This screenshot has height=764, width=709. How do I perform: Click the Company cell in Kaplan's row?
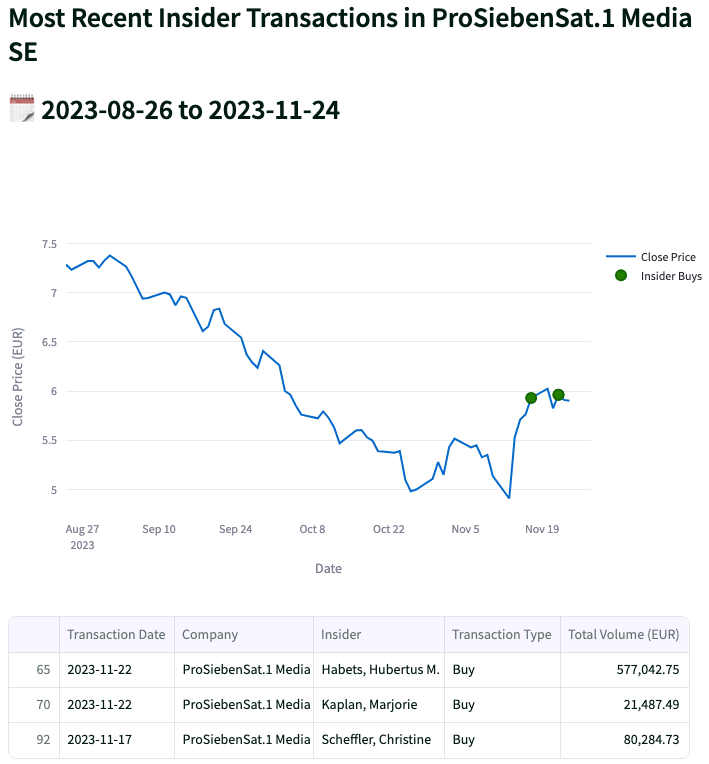point(244,705)
